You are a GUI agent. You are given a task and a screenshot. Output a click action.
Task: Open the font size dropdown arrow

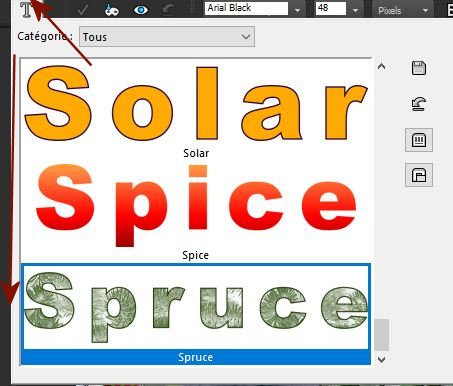point(355,10)
